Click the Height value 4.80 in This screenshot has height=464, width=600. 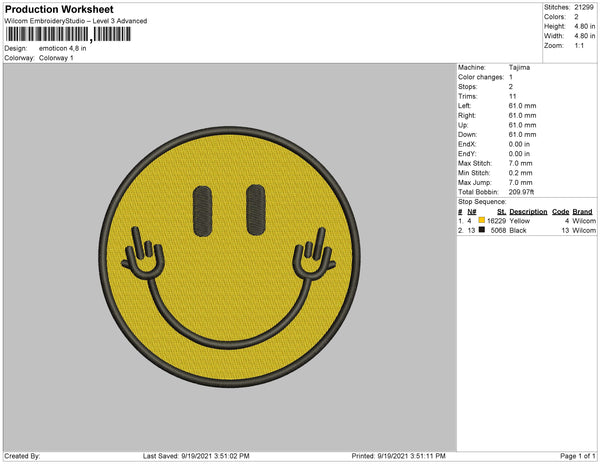click(584, 26)
